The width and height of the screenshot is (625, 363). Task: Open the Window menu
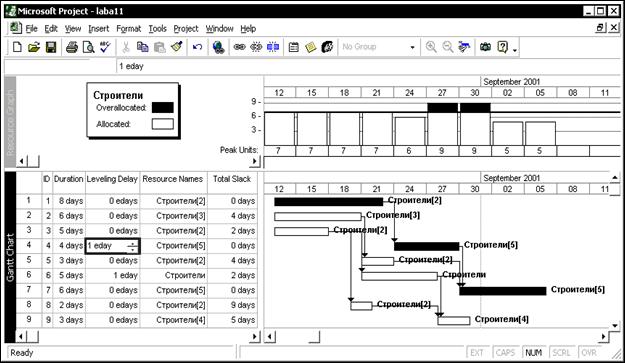click(x=220, y=29)
